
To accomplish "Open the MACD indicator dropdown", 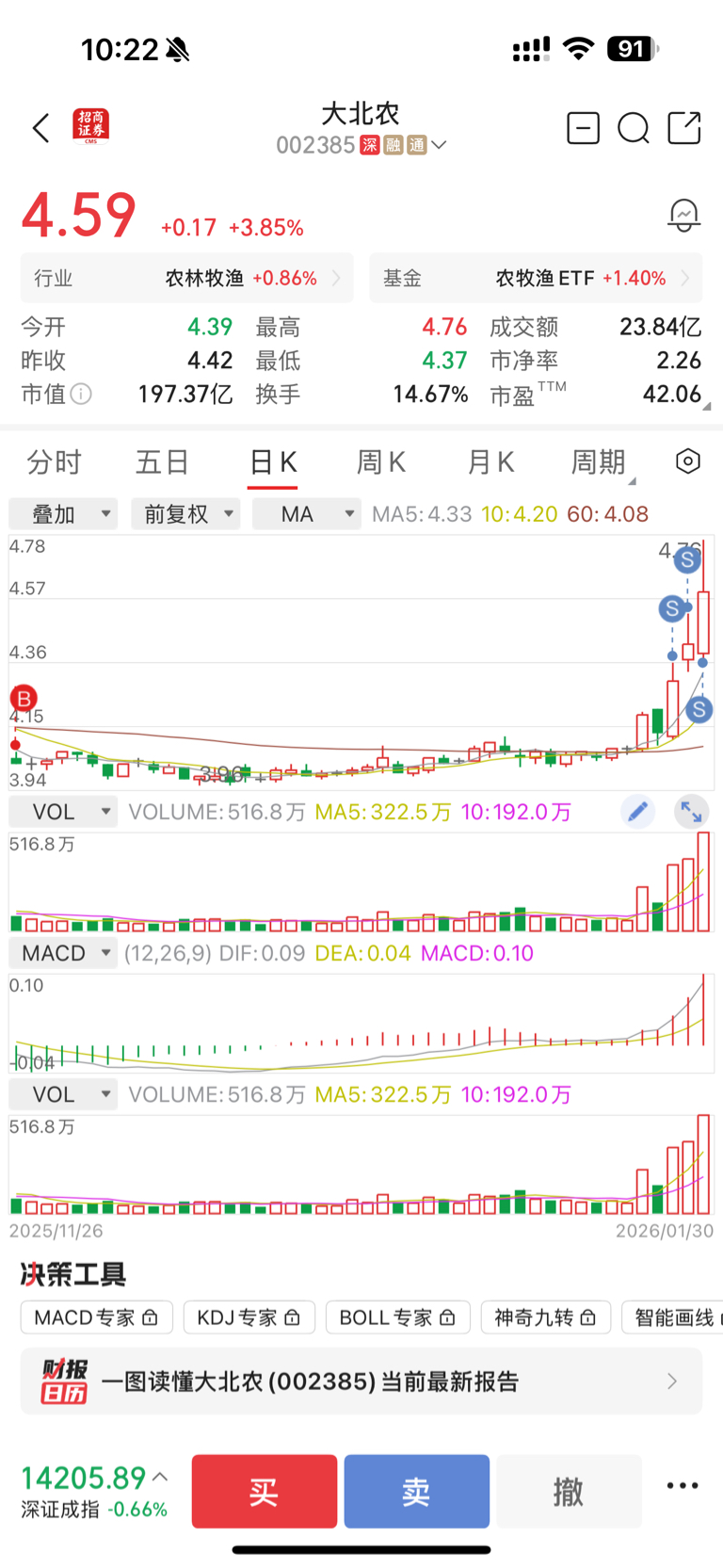I will point(63,953).
